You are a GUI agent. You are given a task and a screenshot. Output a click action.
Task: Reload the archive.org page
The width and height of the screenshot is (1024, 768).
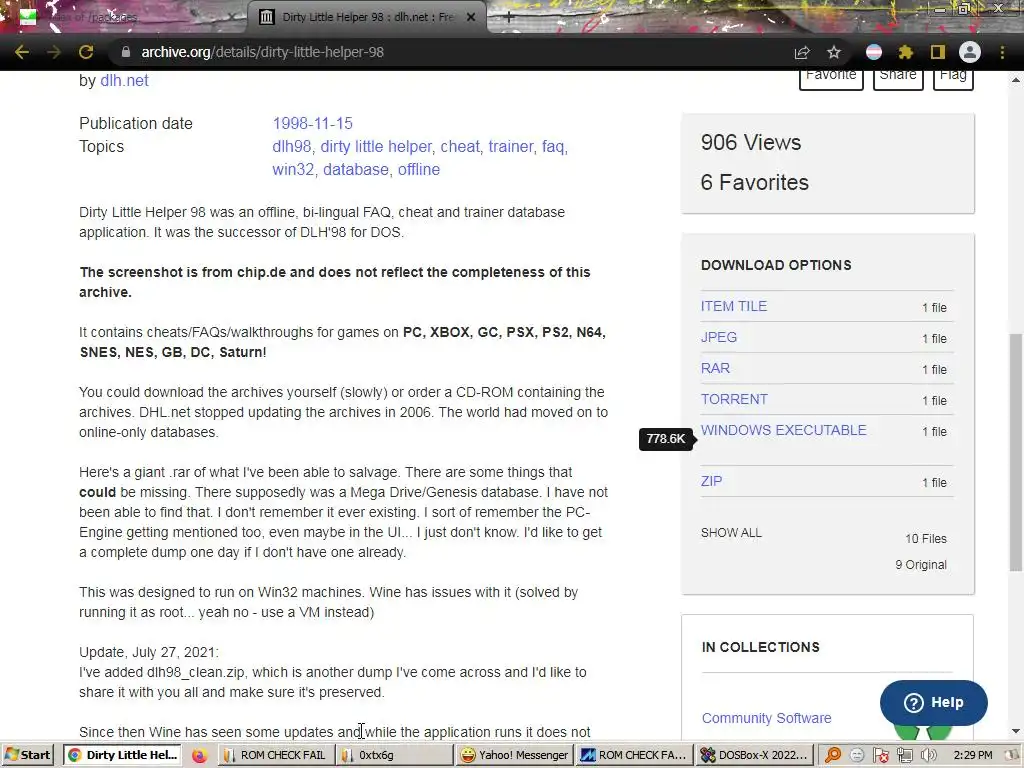(x=86, y=52)
